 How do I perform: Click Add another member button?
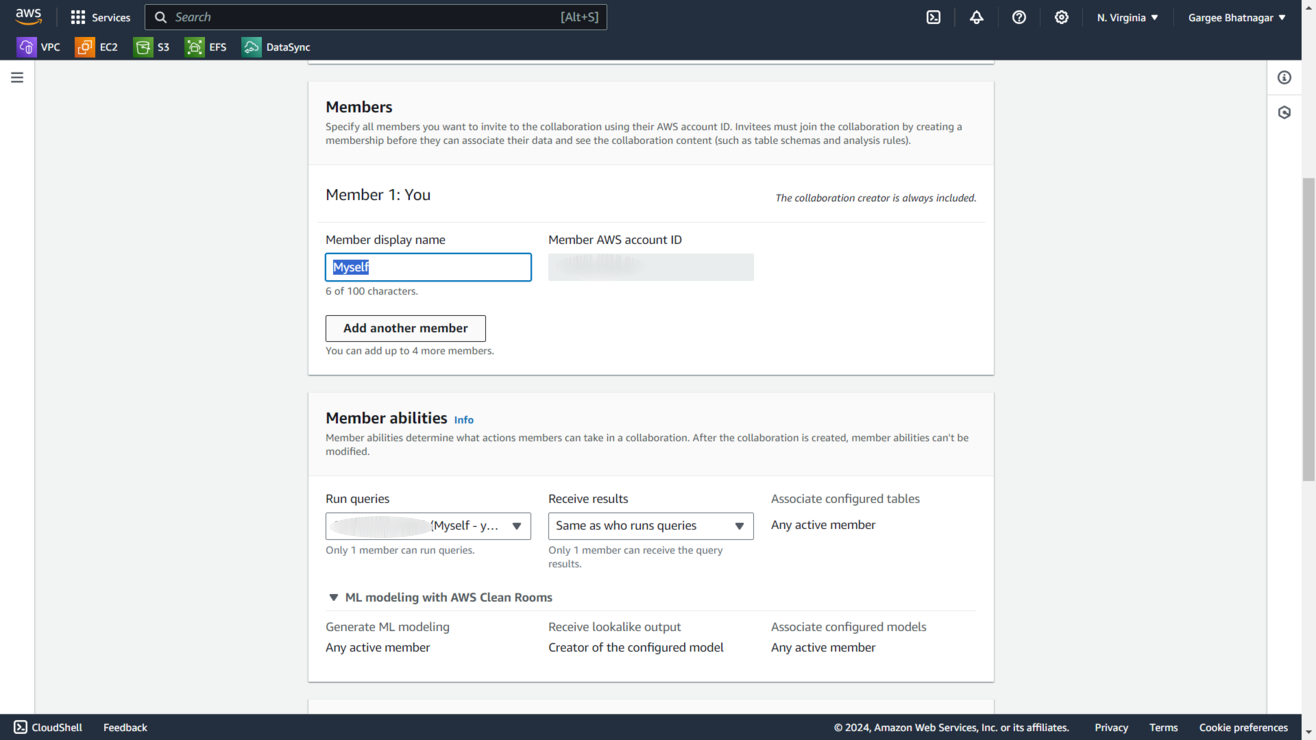click(405, 328)
